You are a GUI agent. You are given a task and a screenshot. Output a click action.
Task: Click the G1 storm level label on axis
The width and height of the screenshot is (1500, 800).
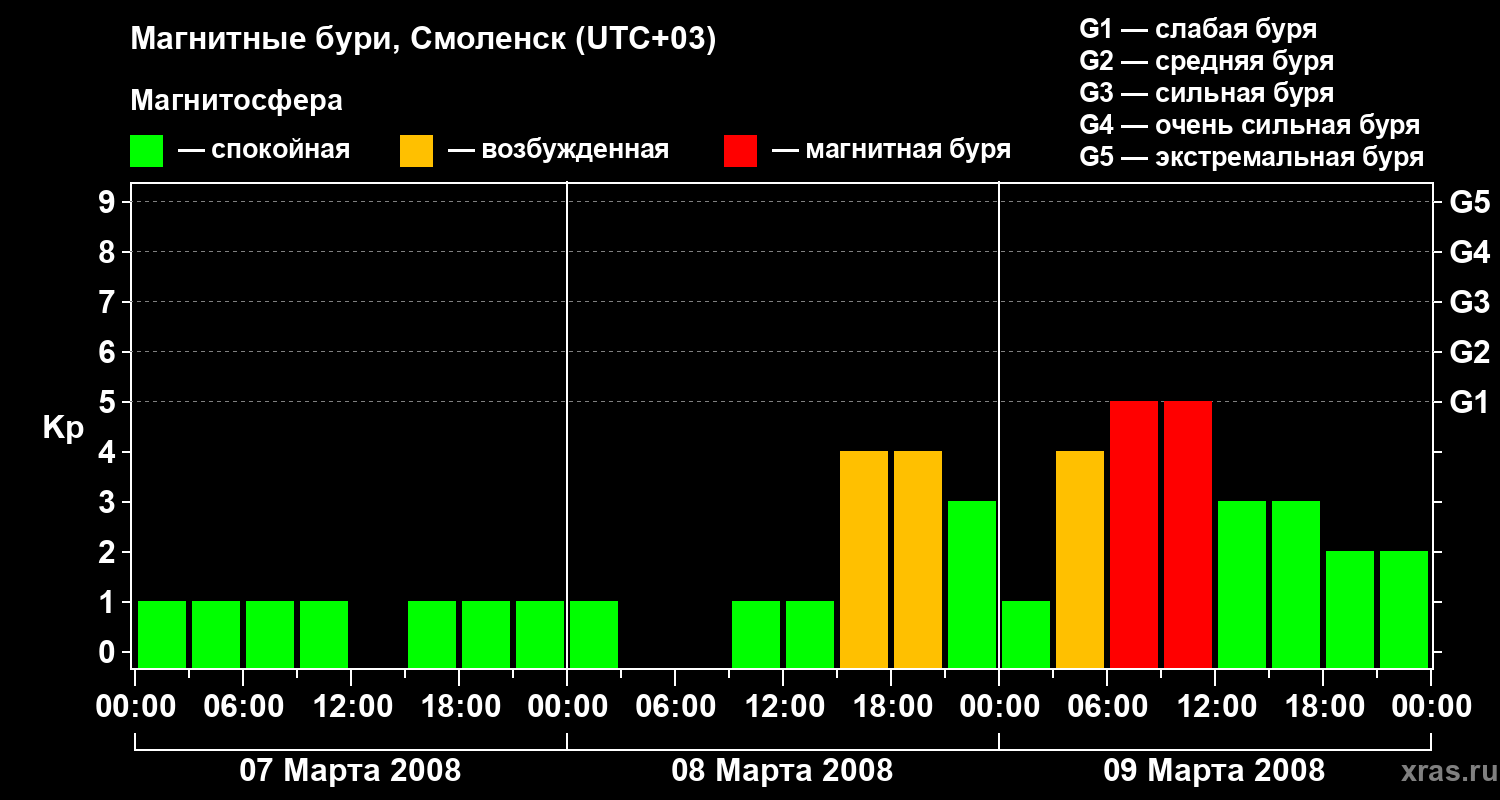click(1469, 402)
